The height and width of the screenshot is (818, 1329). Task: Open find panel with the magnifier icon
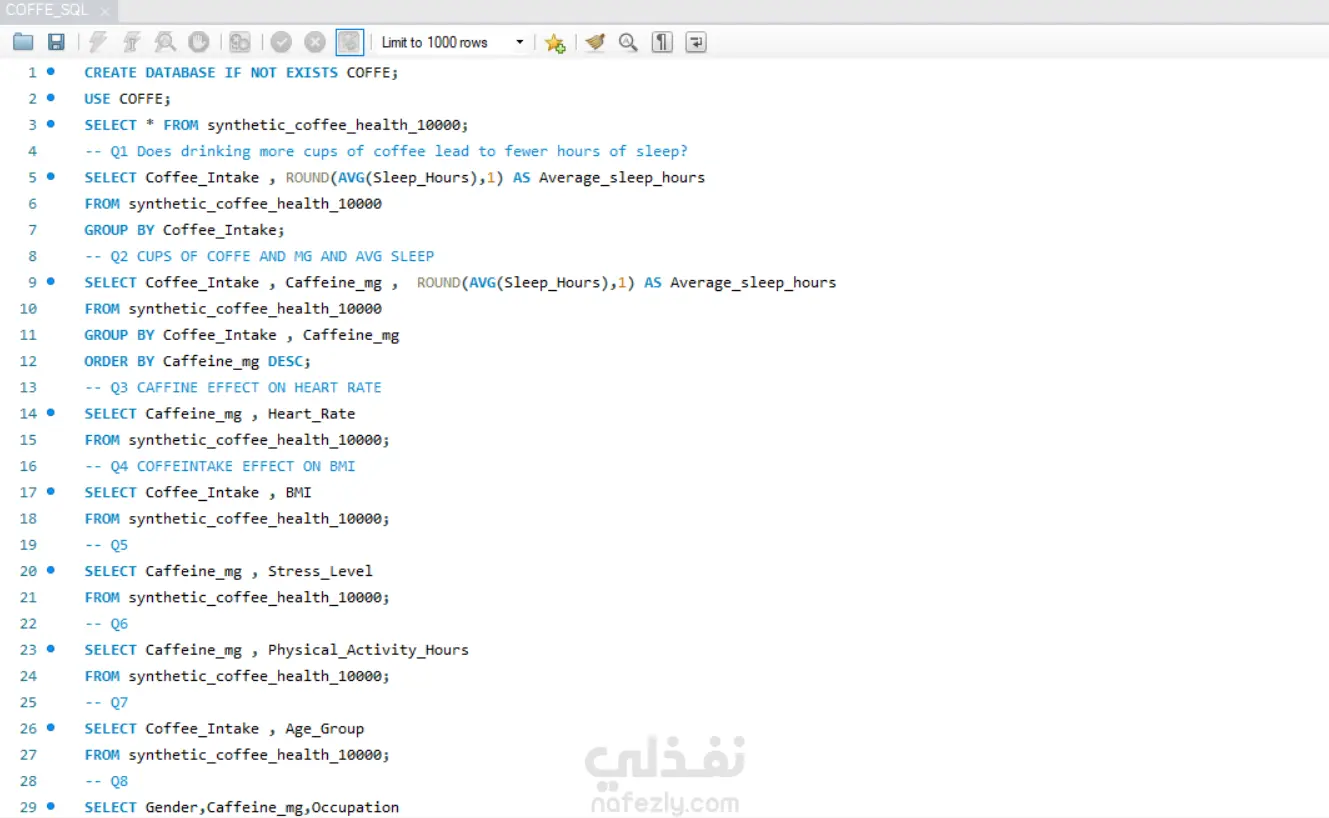tap(628, 42)
